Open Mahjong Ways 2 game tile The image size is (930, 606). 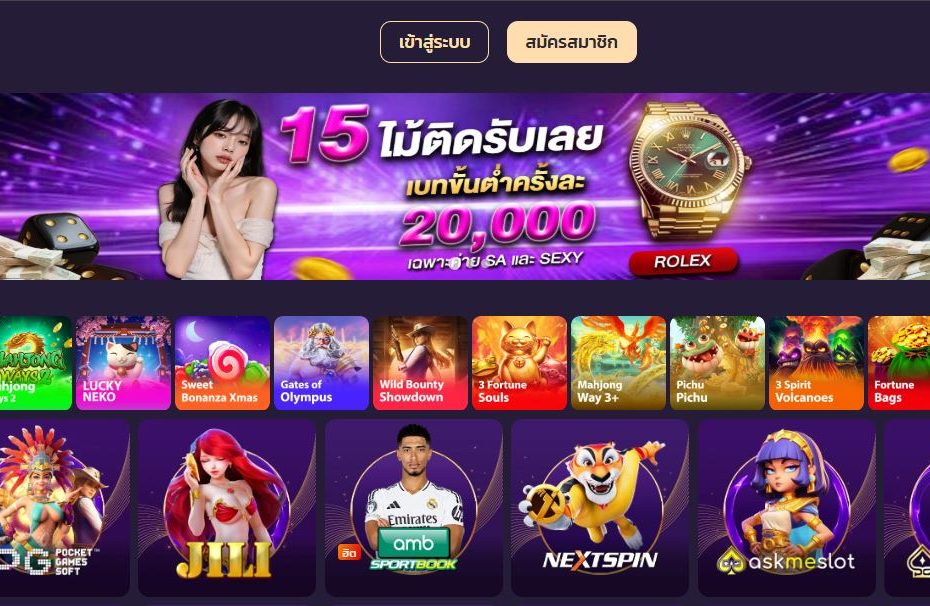pos(36,363)
